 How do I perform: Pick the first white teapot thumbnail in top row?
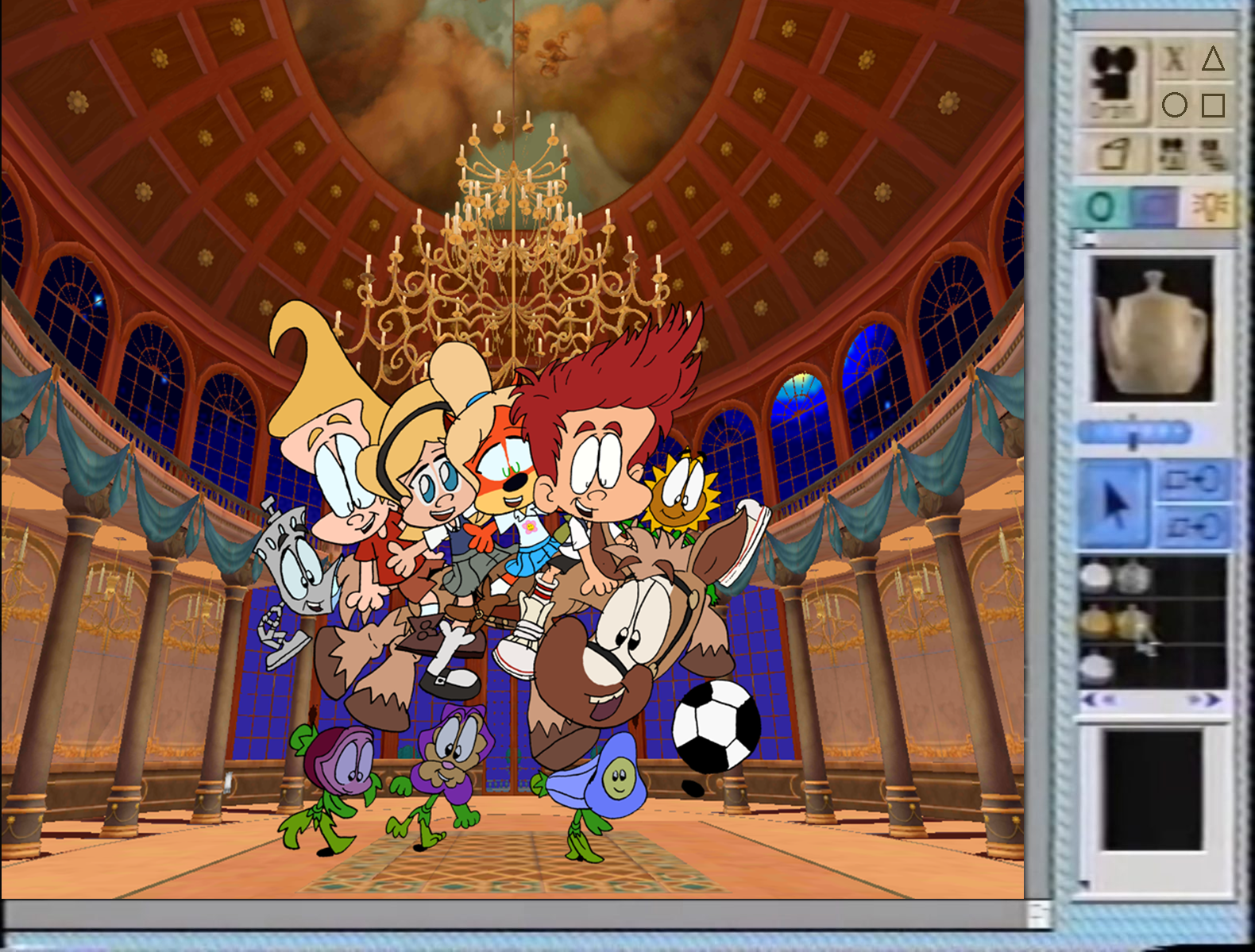[1095, 577]
